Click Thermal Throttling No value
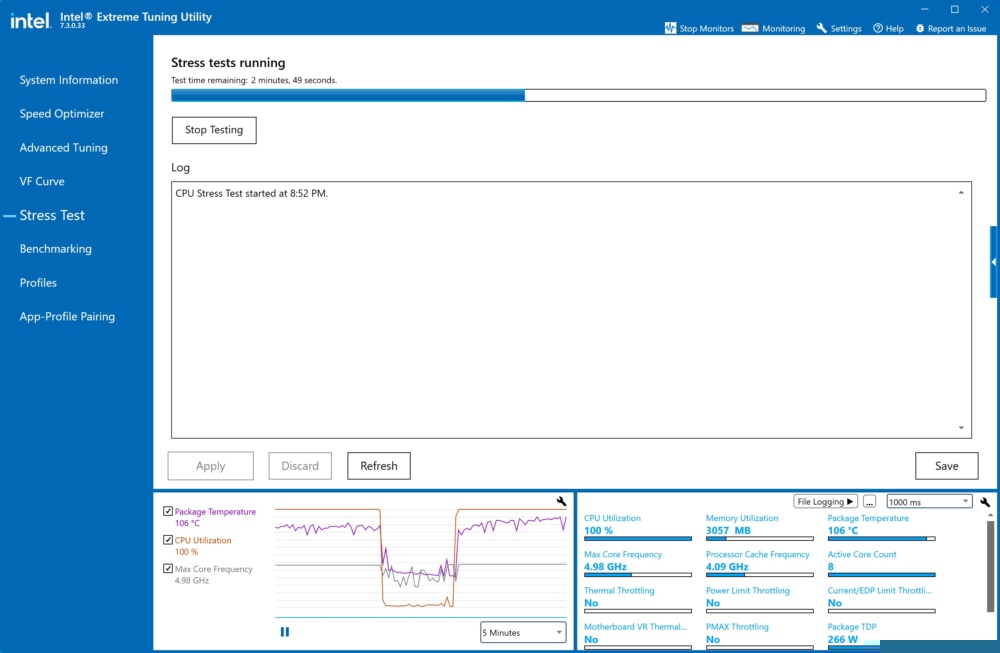Viewport: 1000px width, 653px height. point(591,603)
